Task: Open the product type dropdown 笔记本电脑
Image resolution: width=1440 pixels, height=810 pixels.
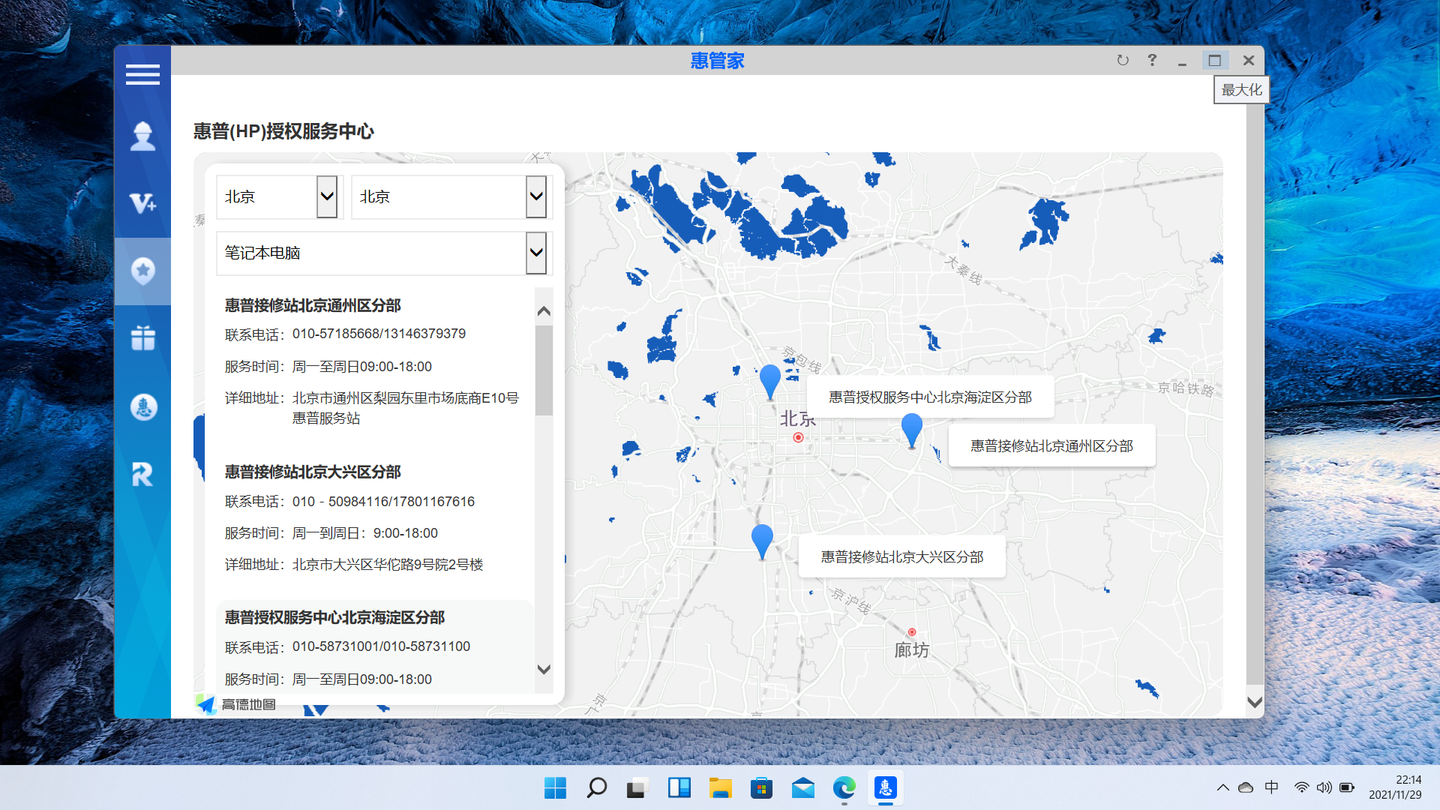Action: tap(384, 253)
